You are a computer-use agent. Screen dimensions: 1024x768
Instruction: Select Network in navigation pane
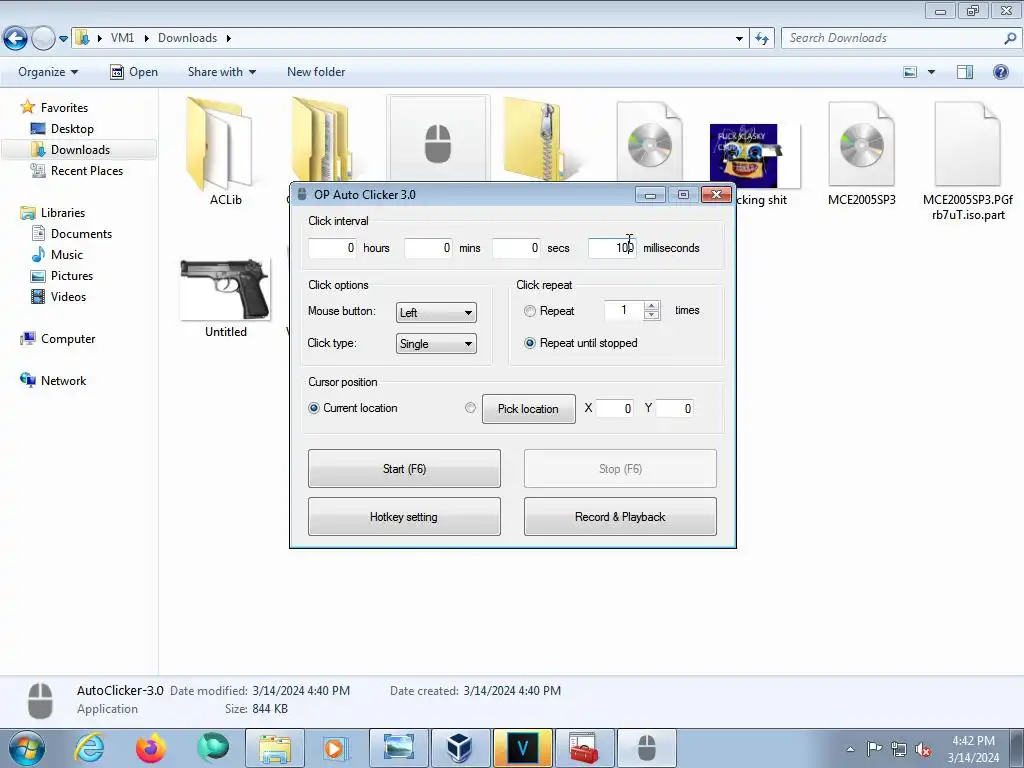click(63, 381)
